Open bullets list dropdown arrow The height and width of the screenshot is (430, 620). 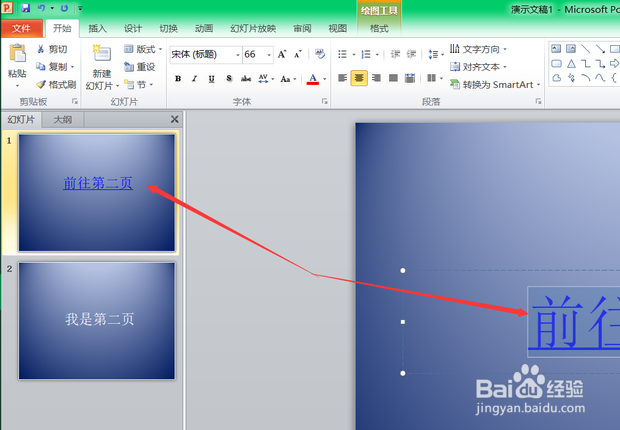tap(354, 54)
